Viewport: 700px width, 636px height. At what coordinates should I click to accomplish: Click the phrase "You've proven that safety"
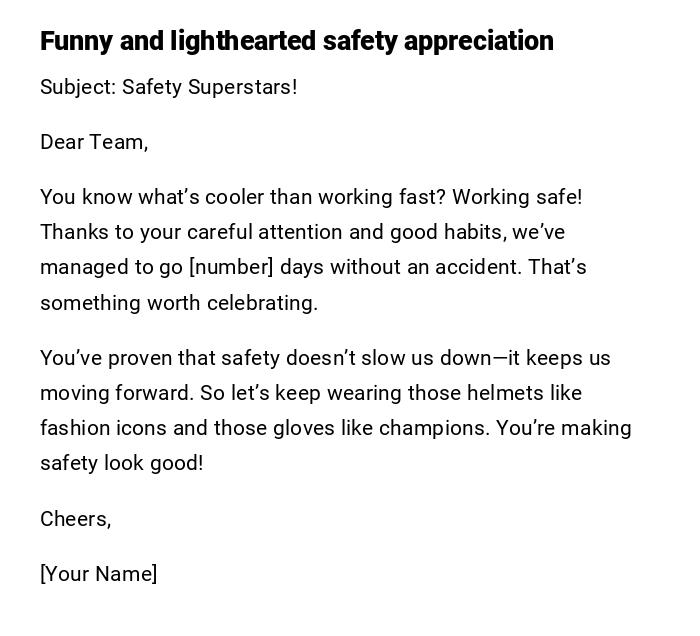[160, 358]
